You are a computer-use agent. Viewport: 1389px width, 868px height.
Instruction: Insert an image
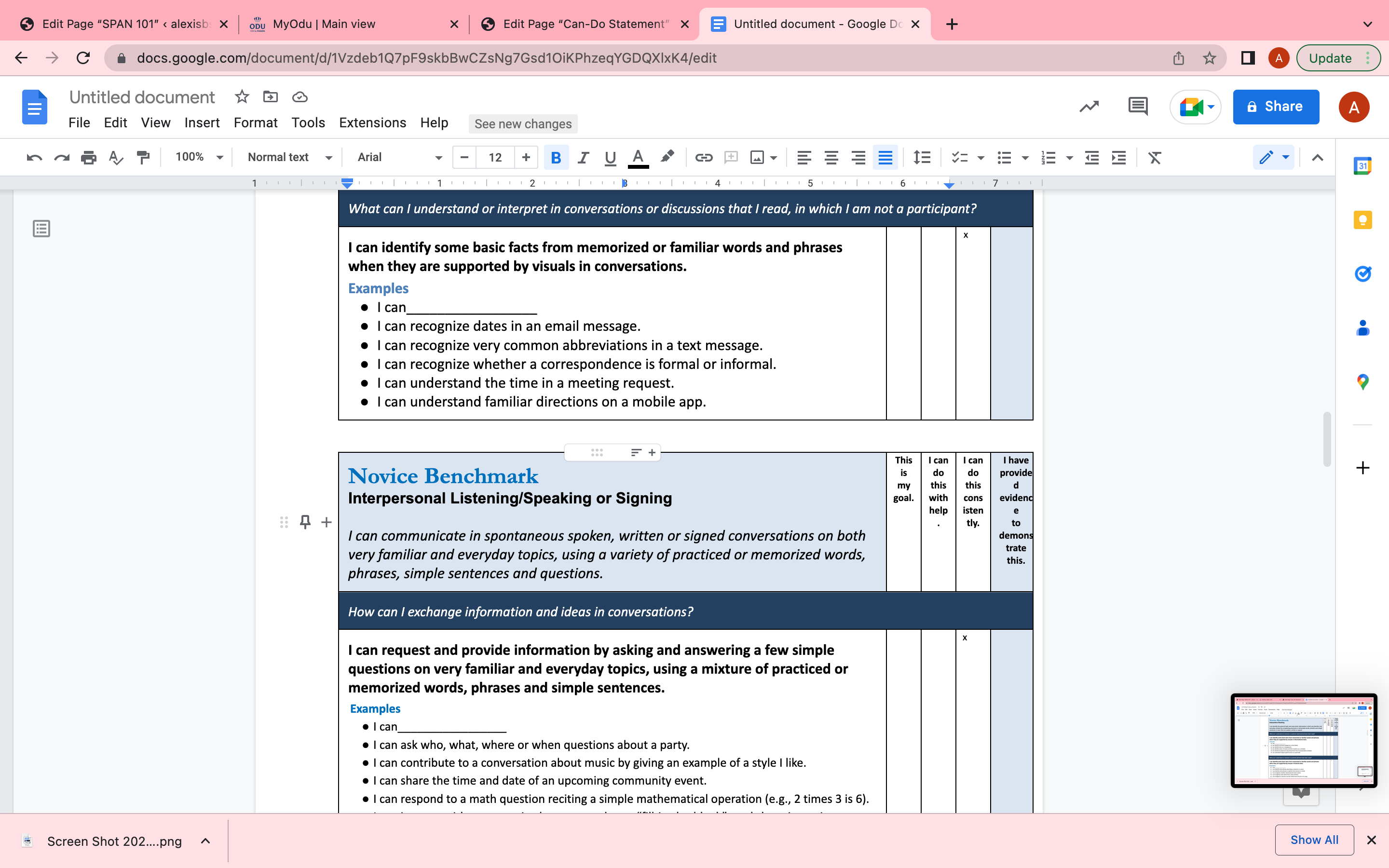(757, 157)
